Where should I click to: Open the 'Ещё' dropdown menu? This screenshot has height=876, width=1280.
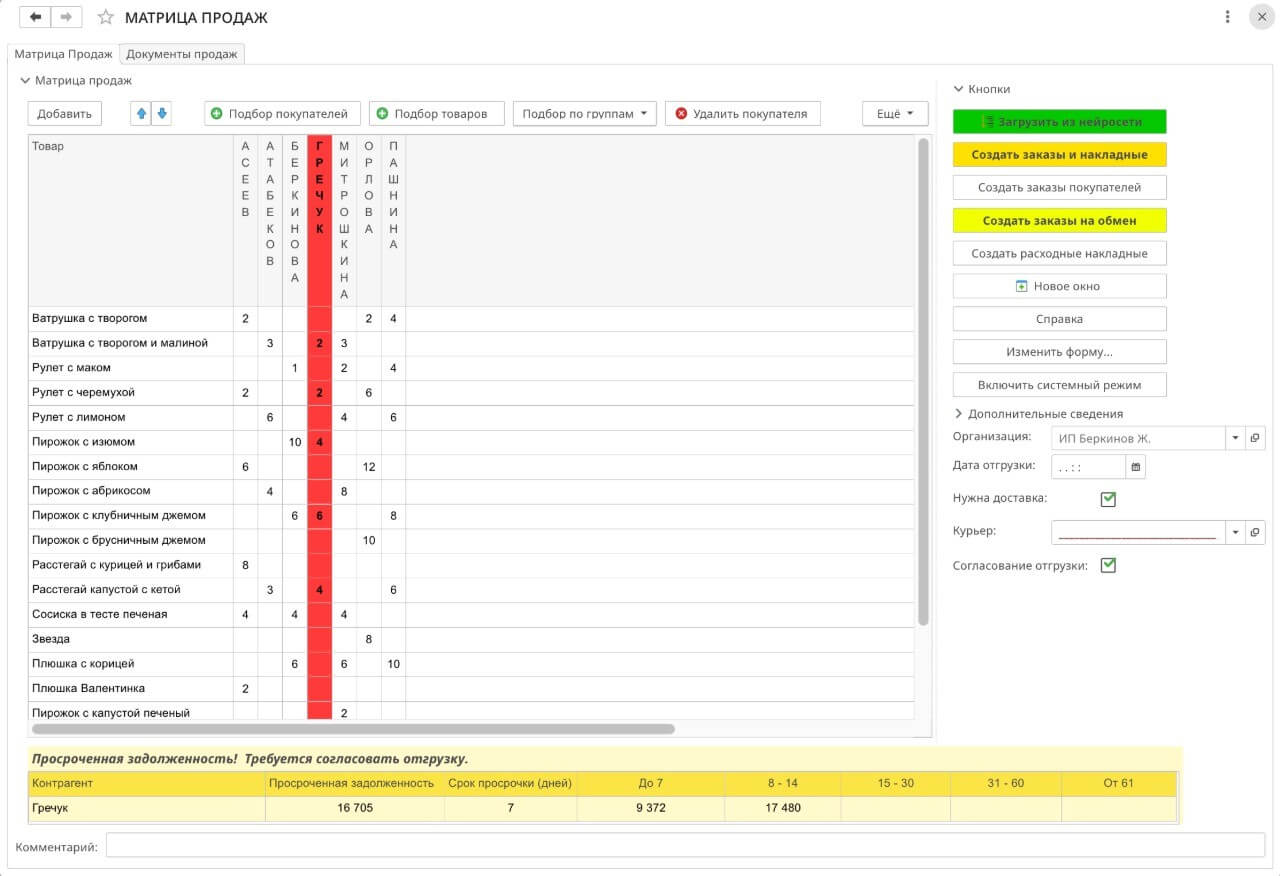click(894, 114)
